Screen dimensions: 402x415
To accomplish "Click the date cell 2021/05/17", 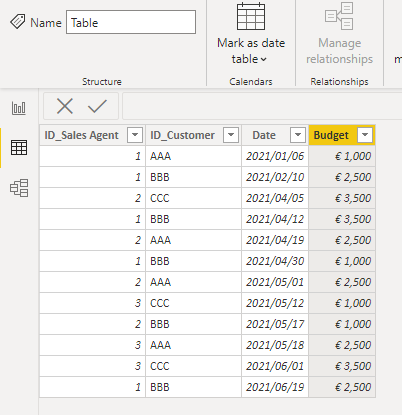I will 275,324.
